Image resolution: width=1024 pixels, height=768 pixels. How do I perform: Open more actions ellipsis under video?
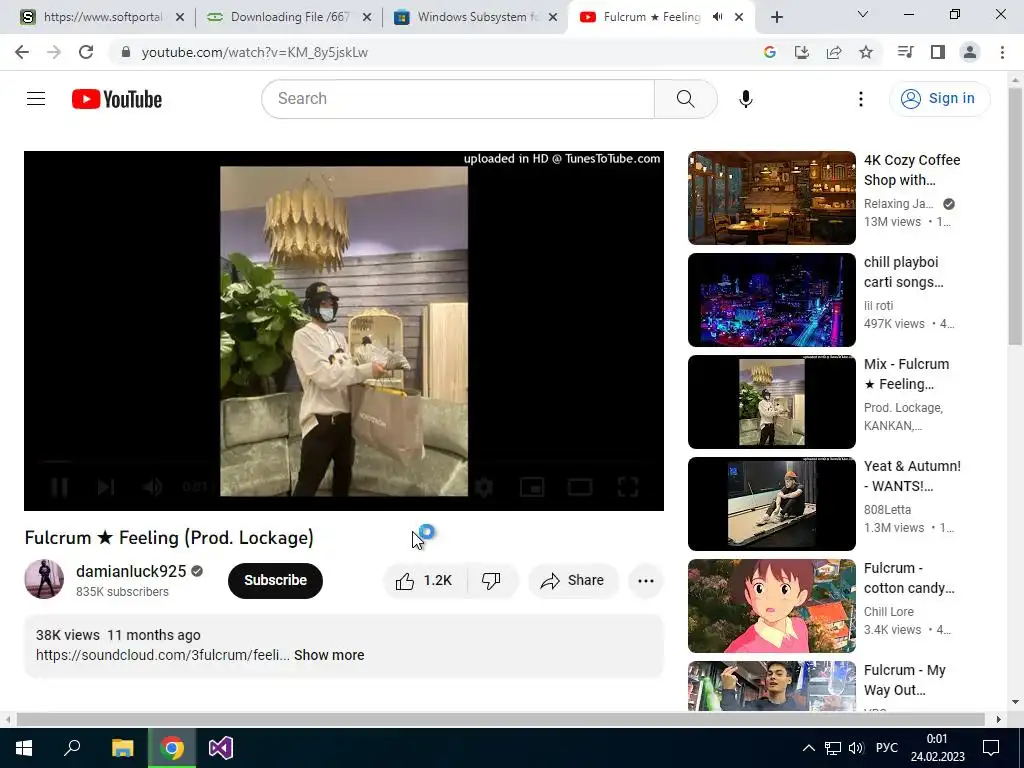[646, 581]
